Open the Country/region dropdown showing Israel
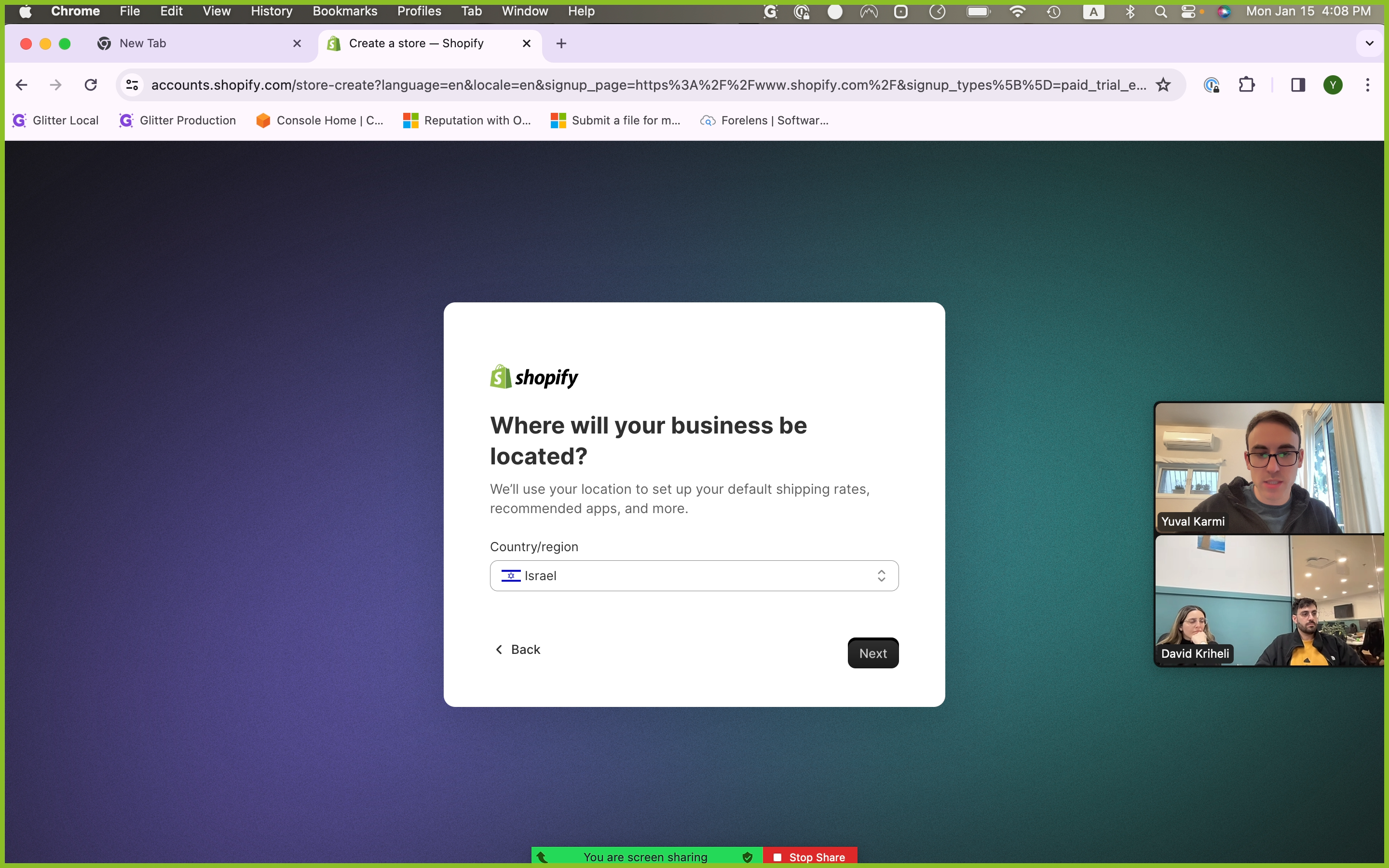Image resolution: width=1389 pixels, height=868 pixels. [x=694, y=576]
